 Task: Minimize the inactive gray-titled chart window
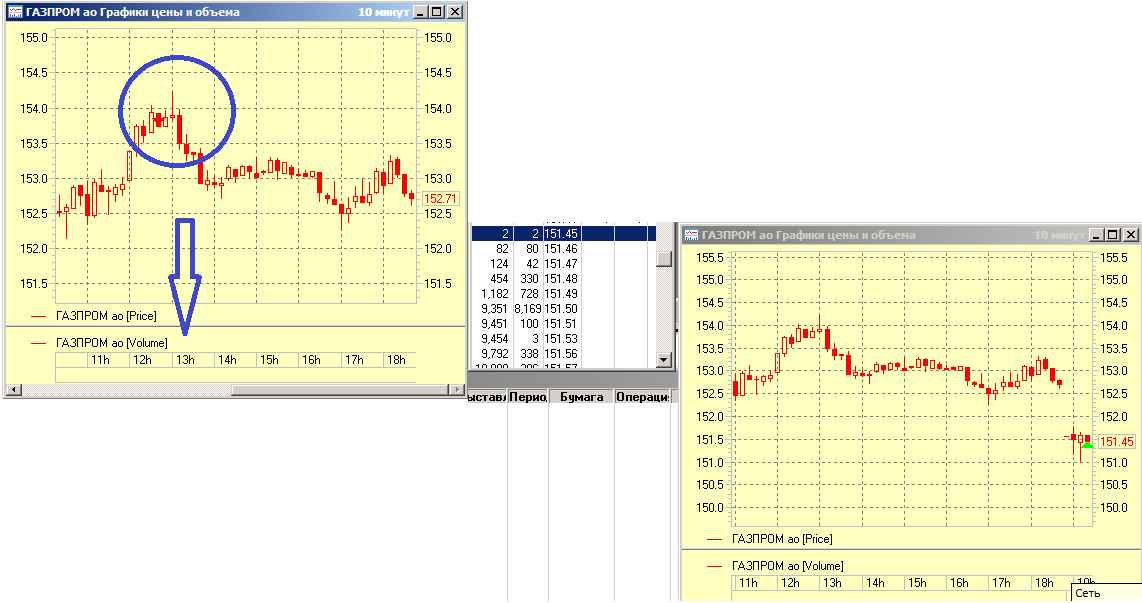pyautogui.click(x=1097, y=235)
